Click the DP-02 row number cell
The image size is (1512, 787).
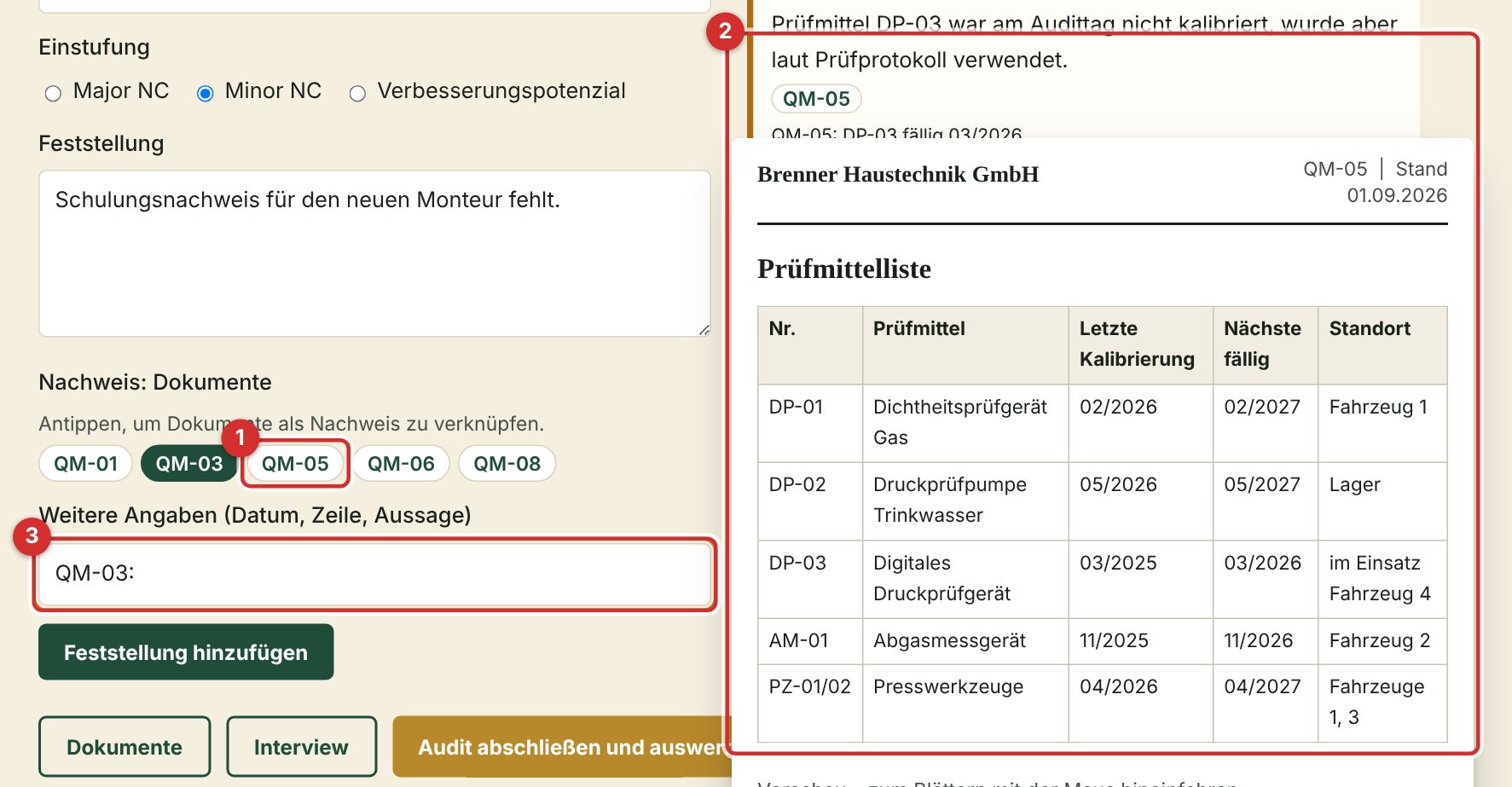click(810, 501)
